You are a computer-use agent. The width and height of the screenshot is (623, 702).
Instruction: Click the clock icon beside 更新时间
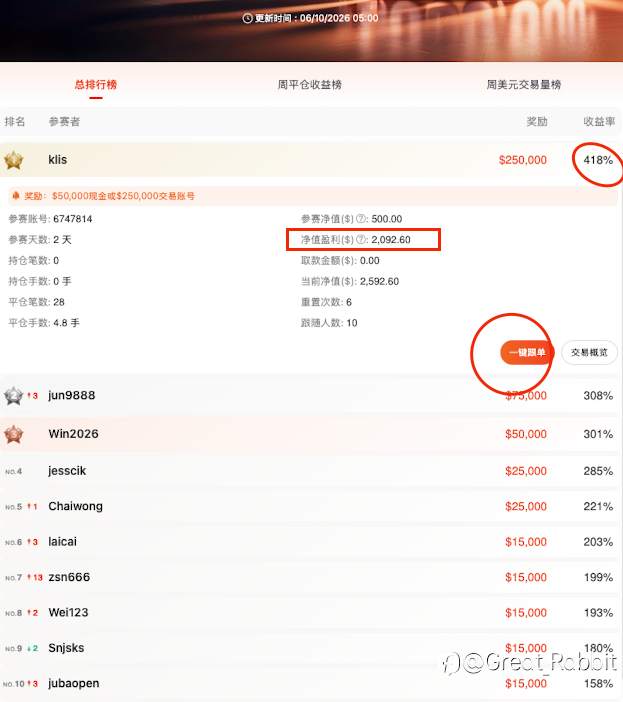[x=247, y=18]
